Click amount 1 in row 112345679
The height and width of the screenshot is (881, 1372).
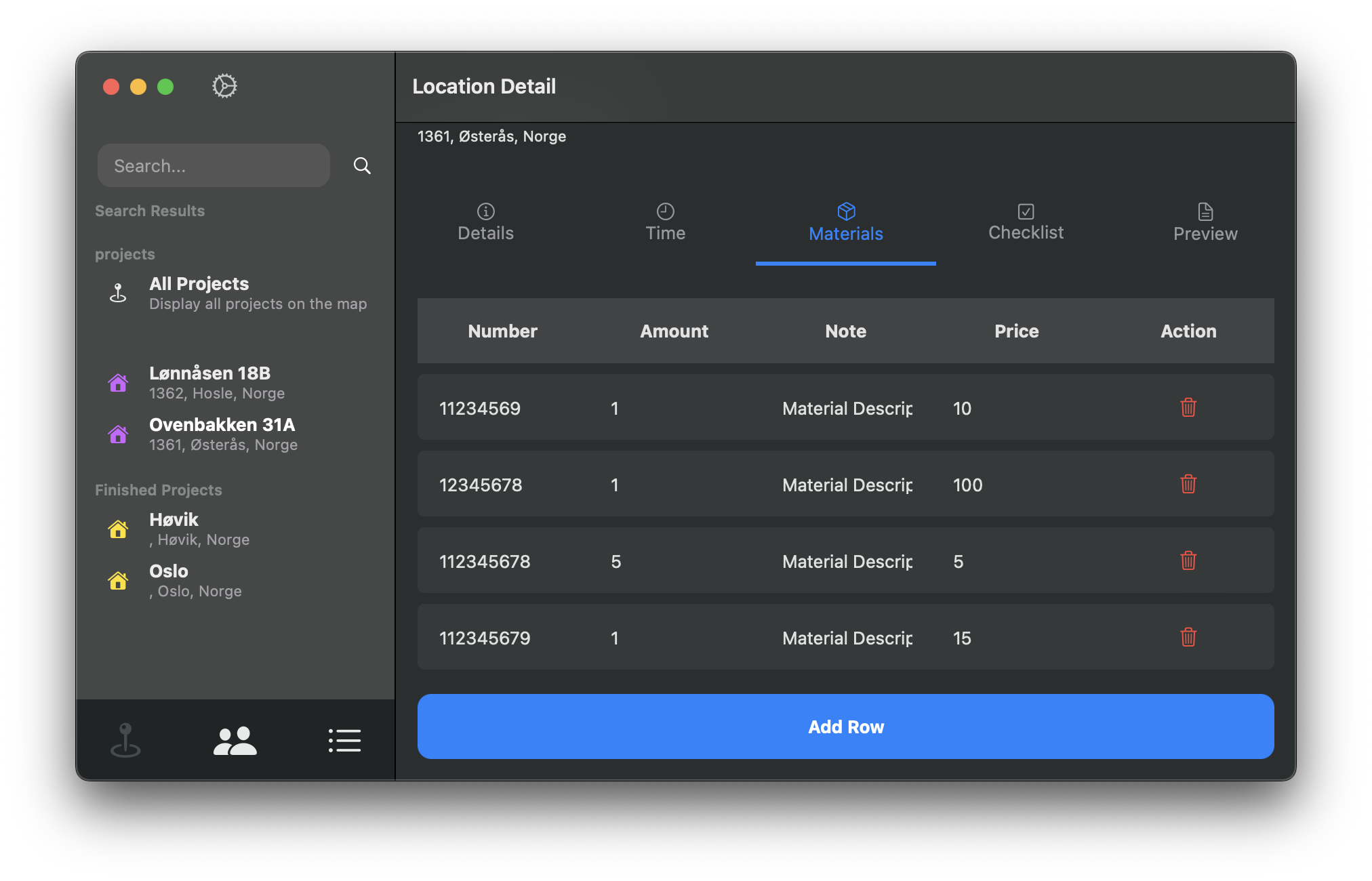coord(614,638)
